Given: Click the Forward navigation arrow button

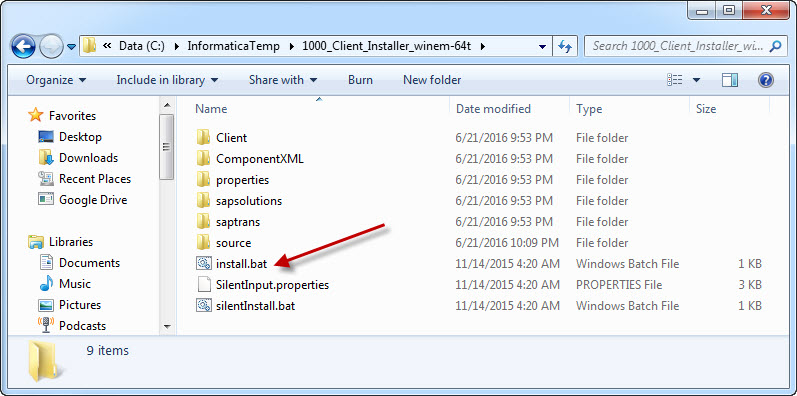Looking at the screenshot, I should point(51,46).
